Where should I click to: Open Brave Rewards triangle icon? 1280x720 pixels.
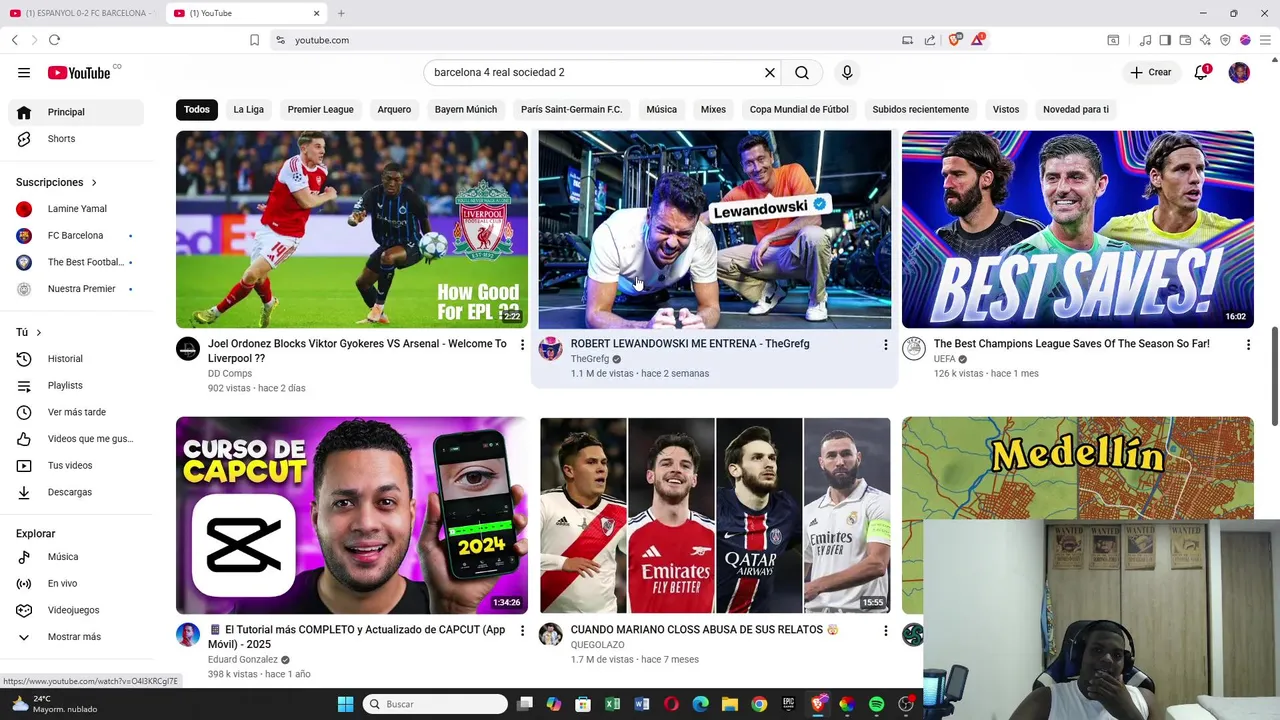tap(978, 40)
